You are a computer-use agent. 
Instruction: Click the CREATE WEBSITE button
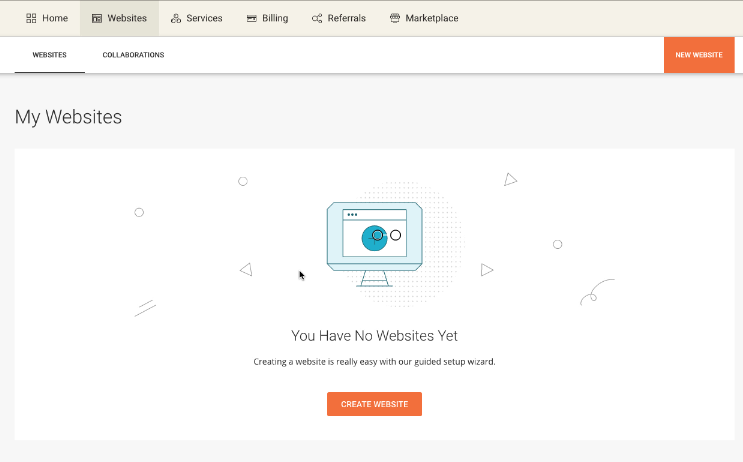(x=374, y=404)
